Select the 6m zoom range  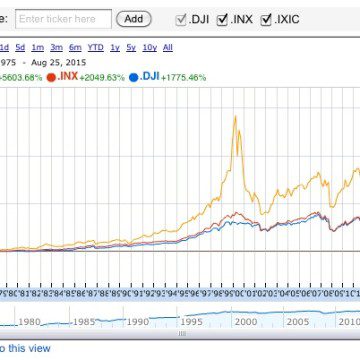click(x=75, y=48)
